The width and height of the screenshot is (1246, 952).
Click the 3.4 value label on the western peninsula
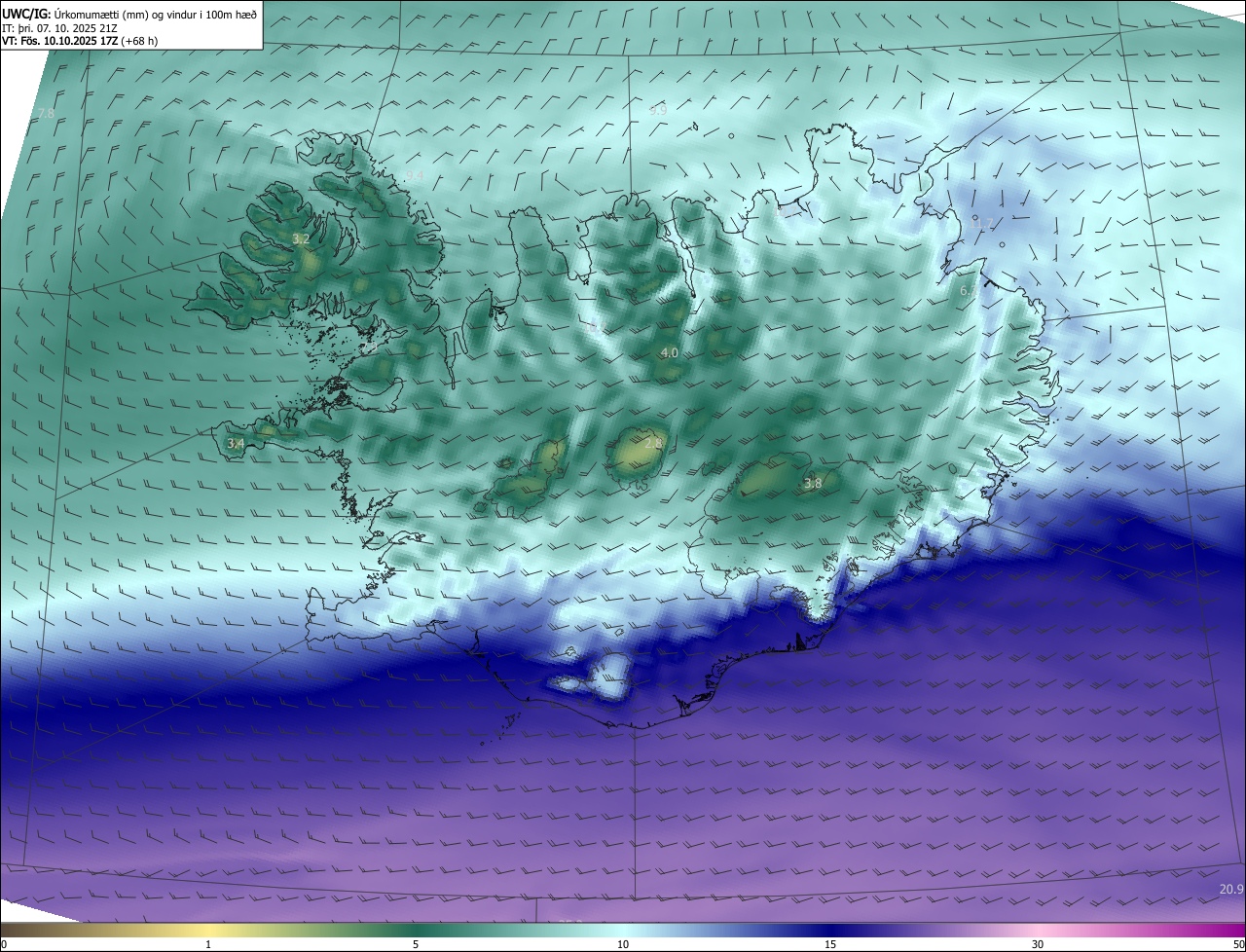(236, 443)
